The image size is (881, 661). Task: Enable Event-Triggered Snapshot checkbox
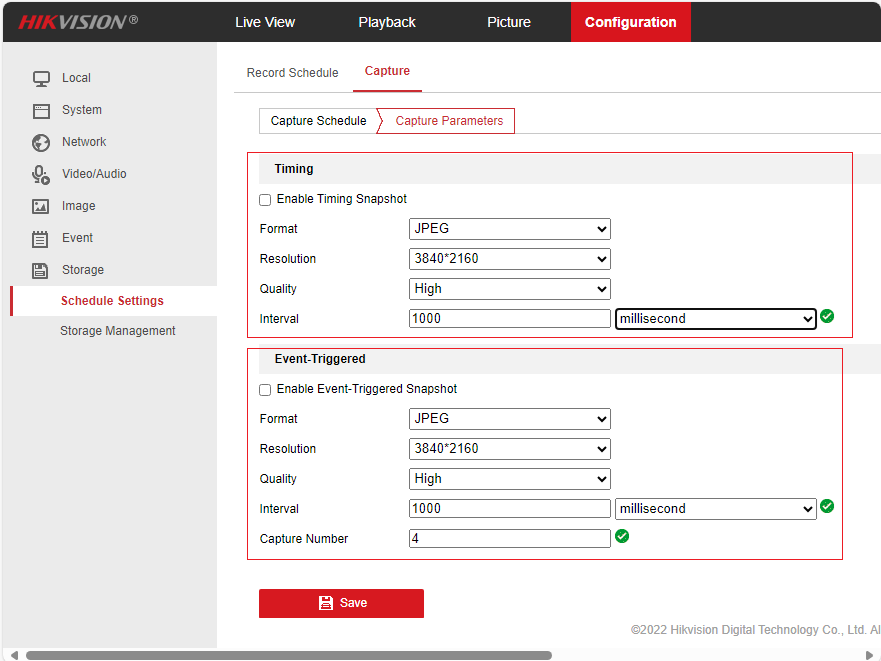(x=265, y=390)
